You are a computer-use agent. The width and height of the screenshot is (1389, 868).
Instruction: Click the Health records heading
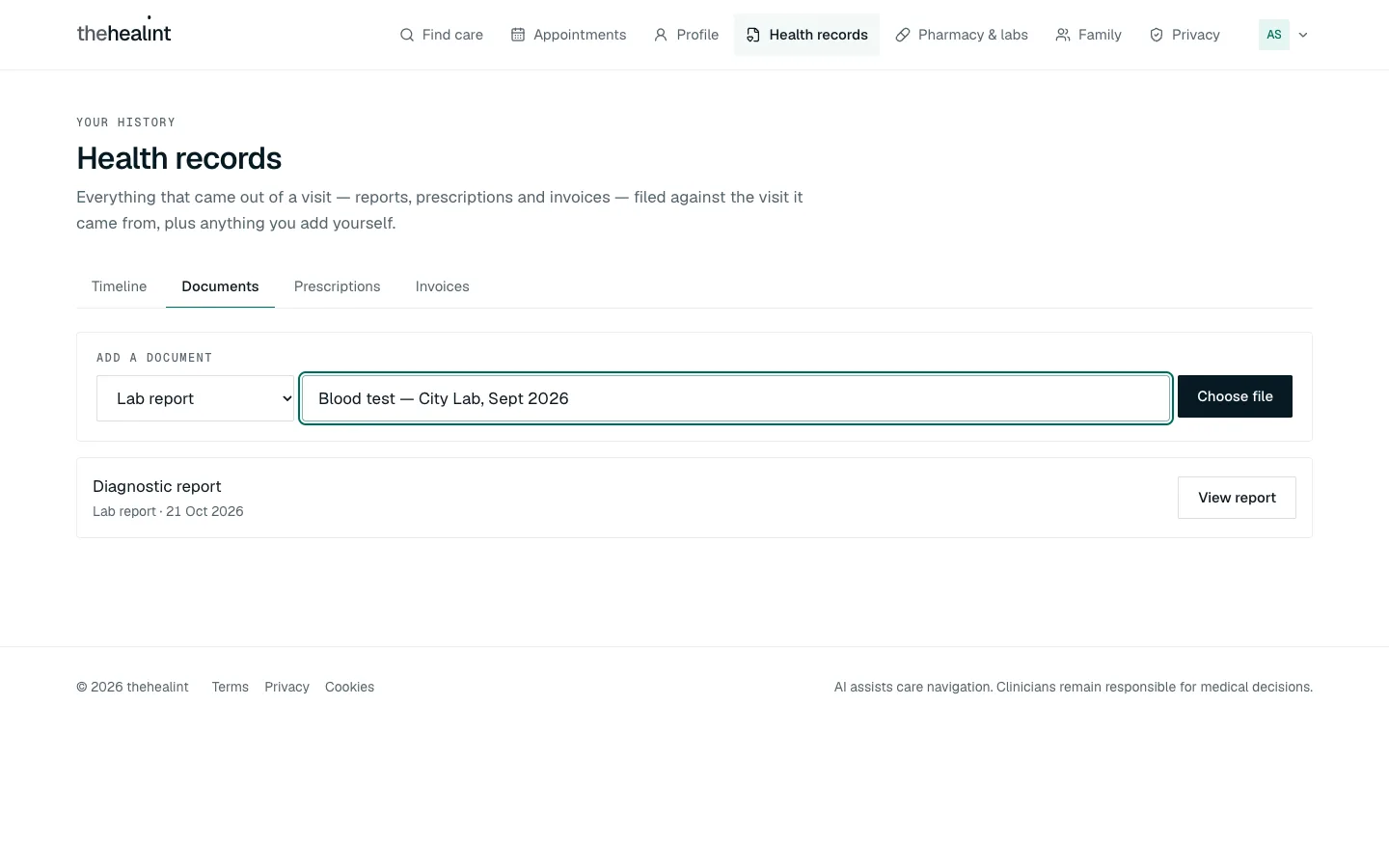(179, 158)
